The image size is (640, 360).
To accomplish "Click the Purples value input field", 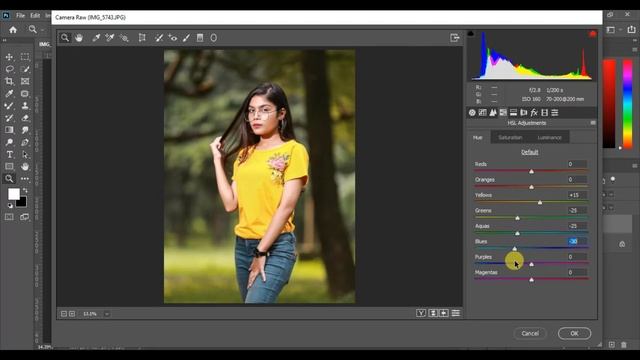I will tap(577, 257).
